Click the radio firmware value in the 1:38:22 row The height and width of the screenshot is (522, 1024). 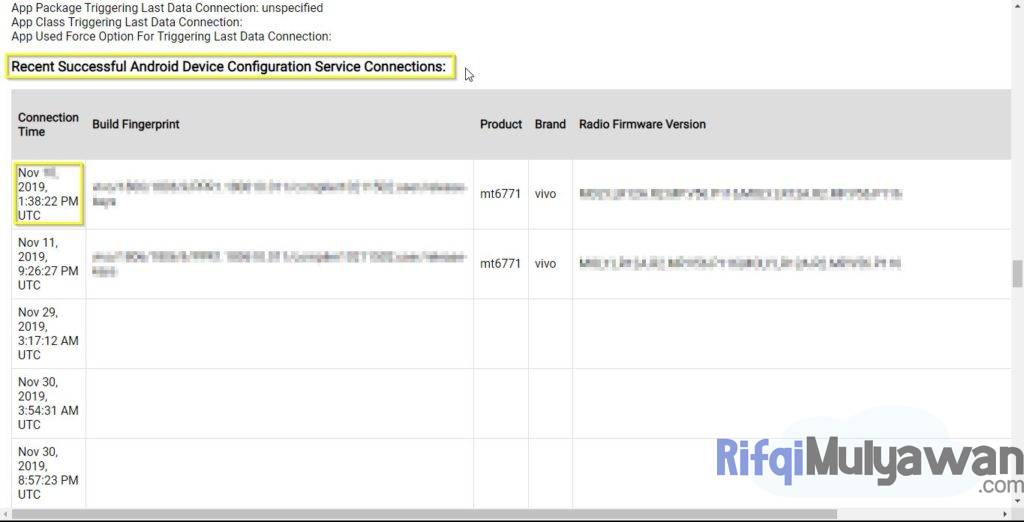[740, 194]
